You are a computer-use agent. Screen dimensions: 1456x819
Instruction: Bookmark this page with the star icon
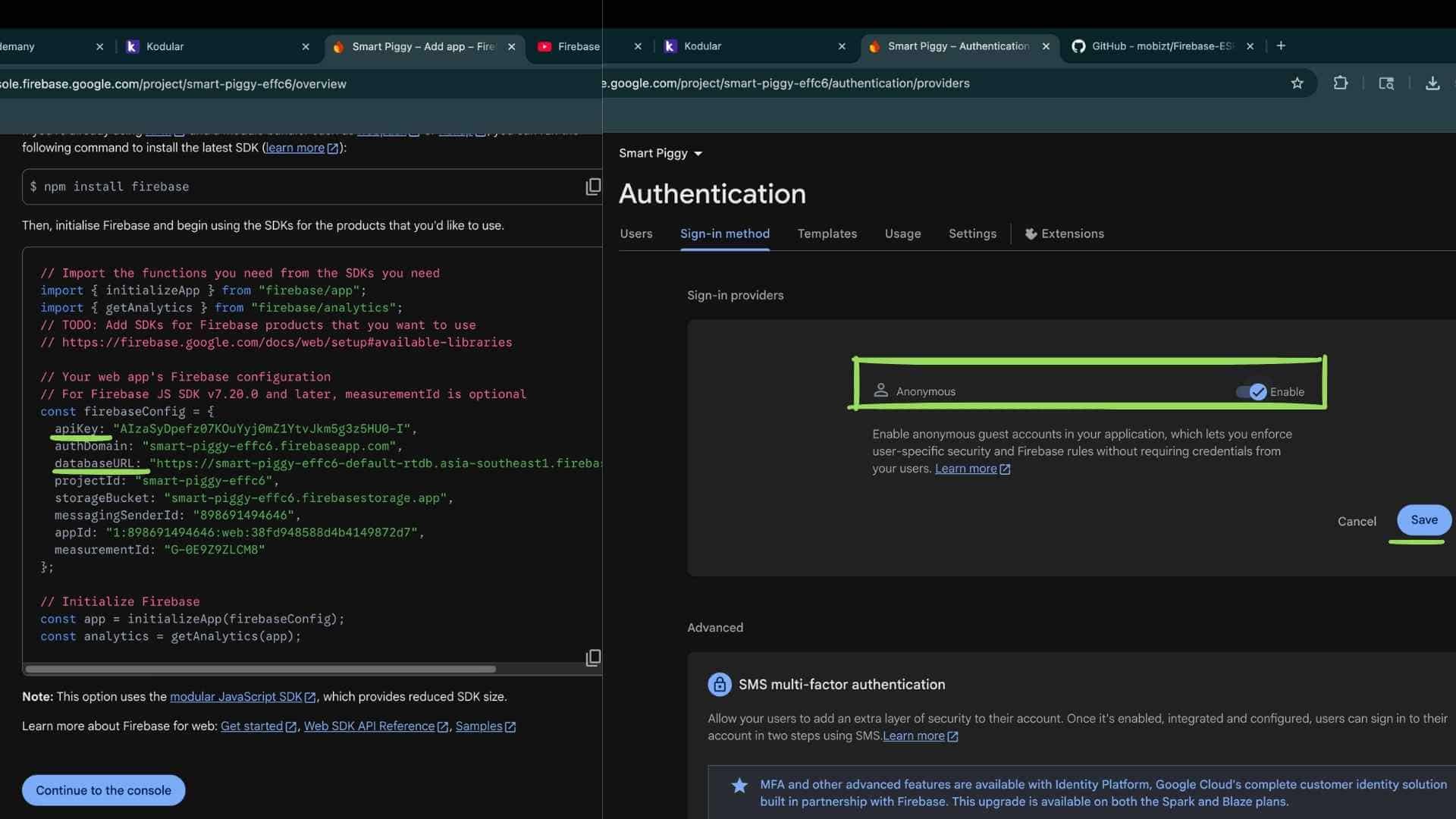click(x=1298, y=83)
